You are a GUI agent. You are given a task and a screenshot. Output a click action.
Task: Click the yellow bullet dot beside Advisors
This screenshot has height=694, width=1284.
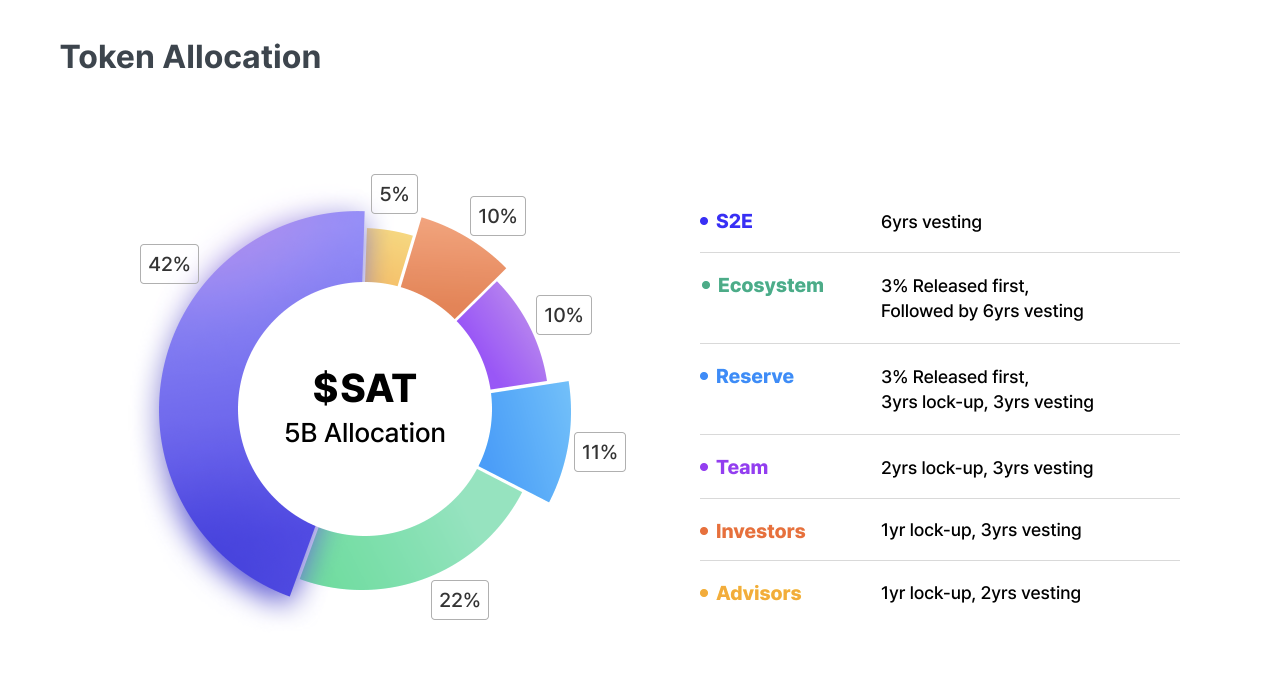704,593
